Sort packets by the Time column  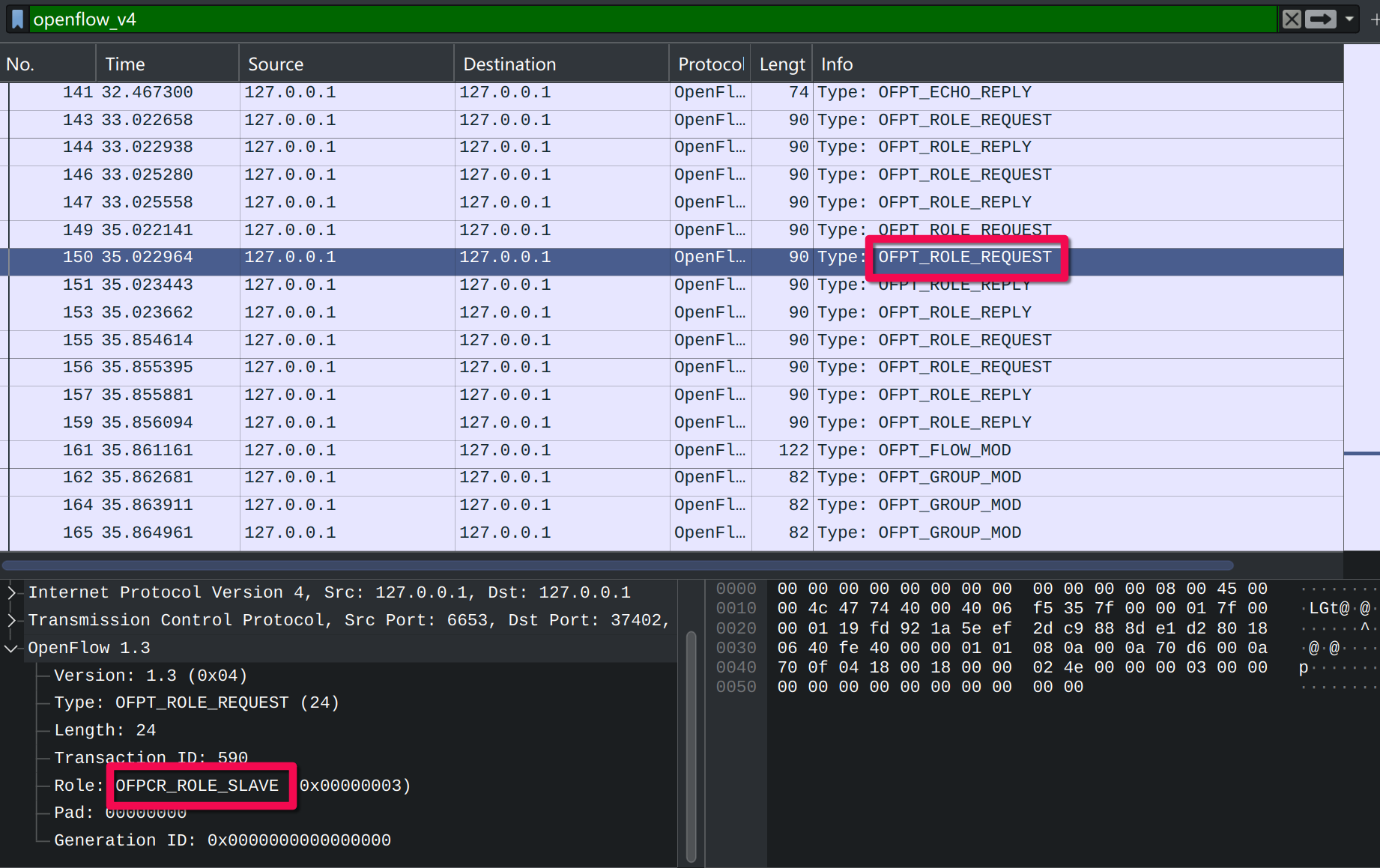pos(166,64)
